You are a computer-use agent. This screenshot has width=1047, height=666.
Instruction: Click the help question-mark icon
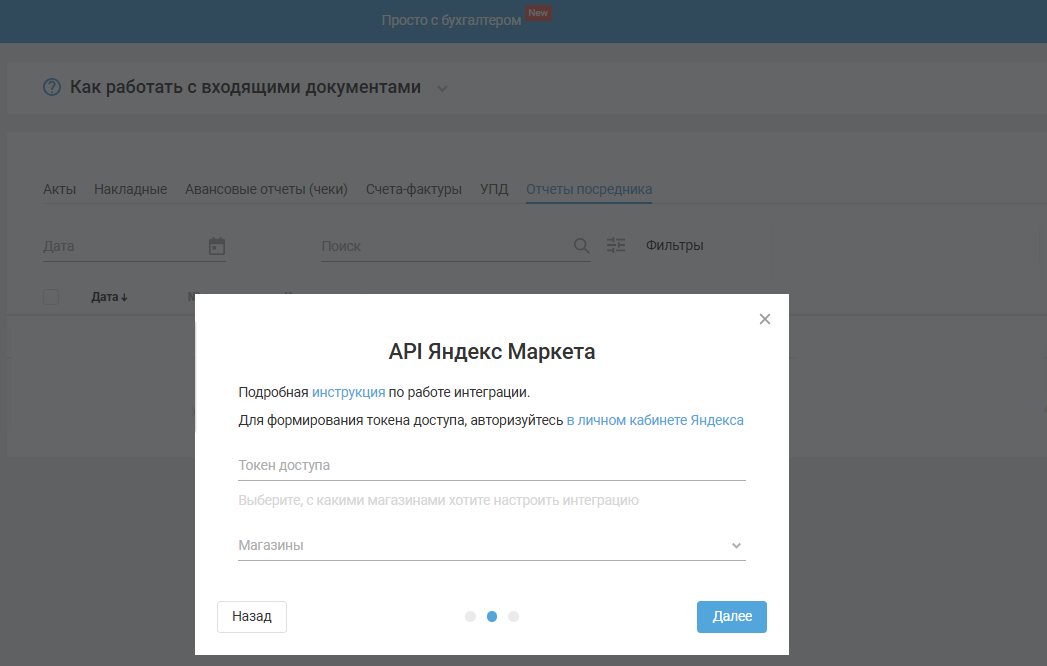(x=51, y=87)
